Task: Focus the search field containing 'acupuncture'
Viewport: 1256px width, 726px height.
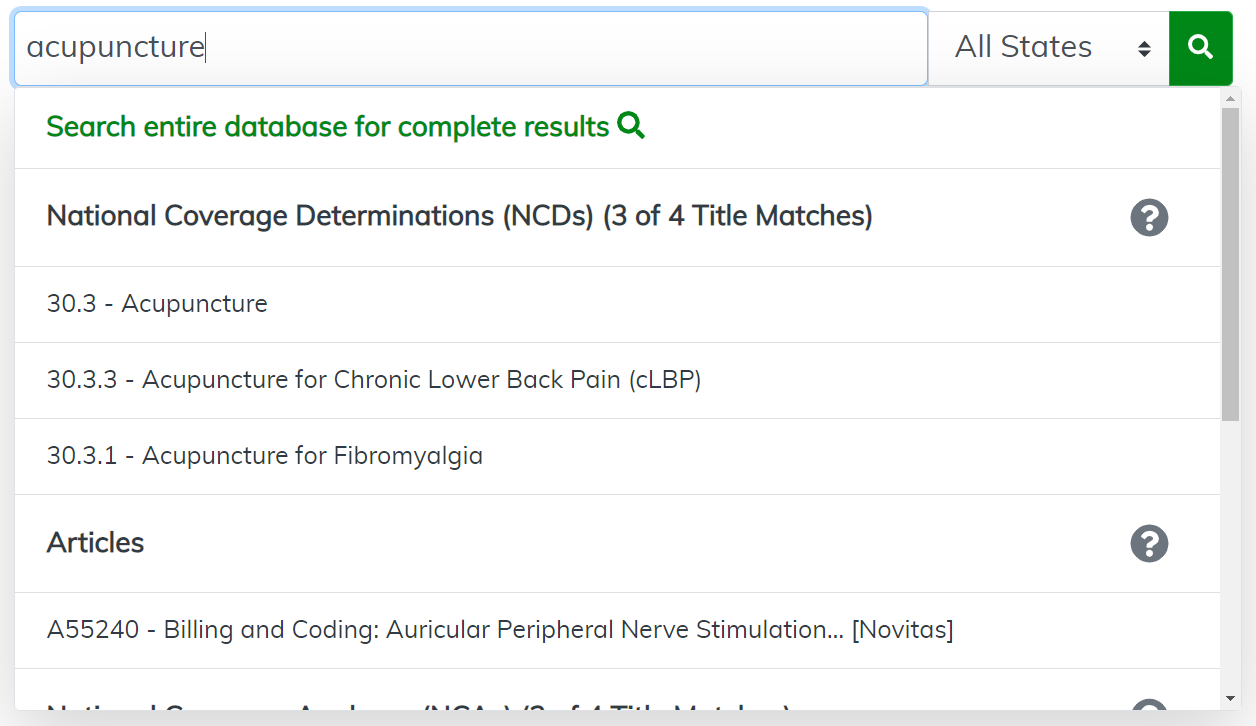Action: click(470, 47)
